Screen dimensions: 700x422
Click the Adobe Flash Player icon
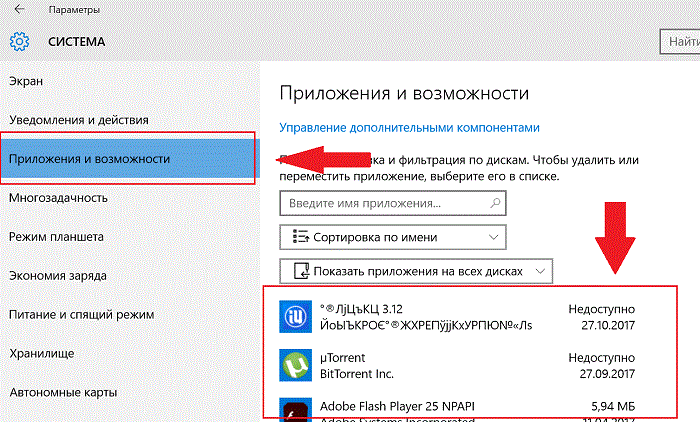click(296, 410)
